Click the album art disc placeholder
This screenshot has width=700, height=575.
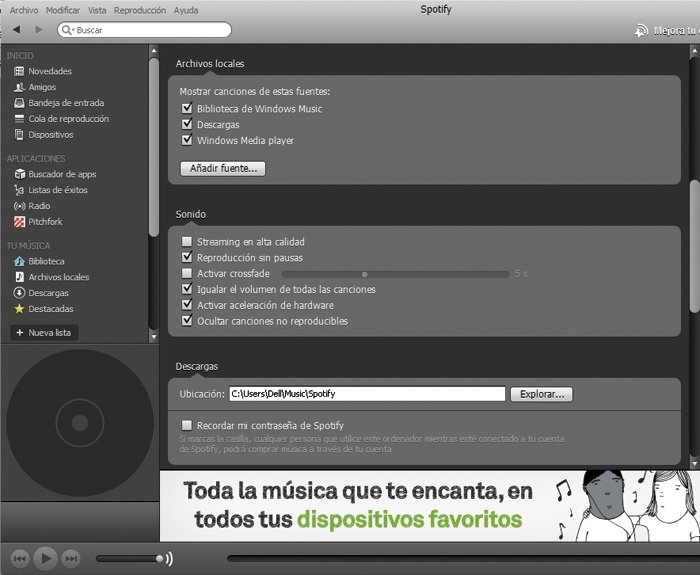[x=80, y=422]
